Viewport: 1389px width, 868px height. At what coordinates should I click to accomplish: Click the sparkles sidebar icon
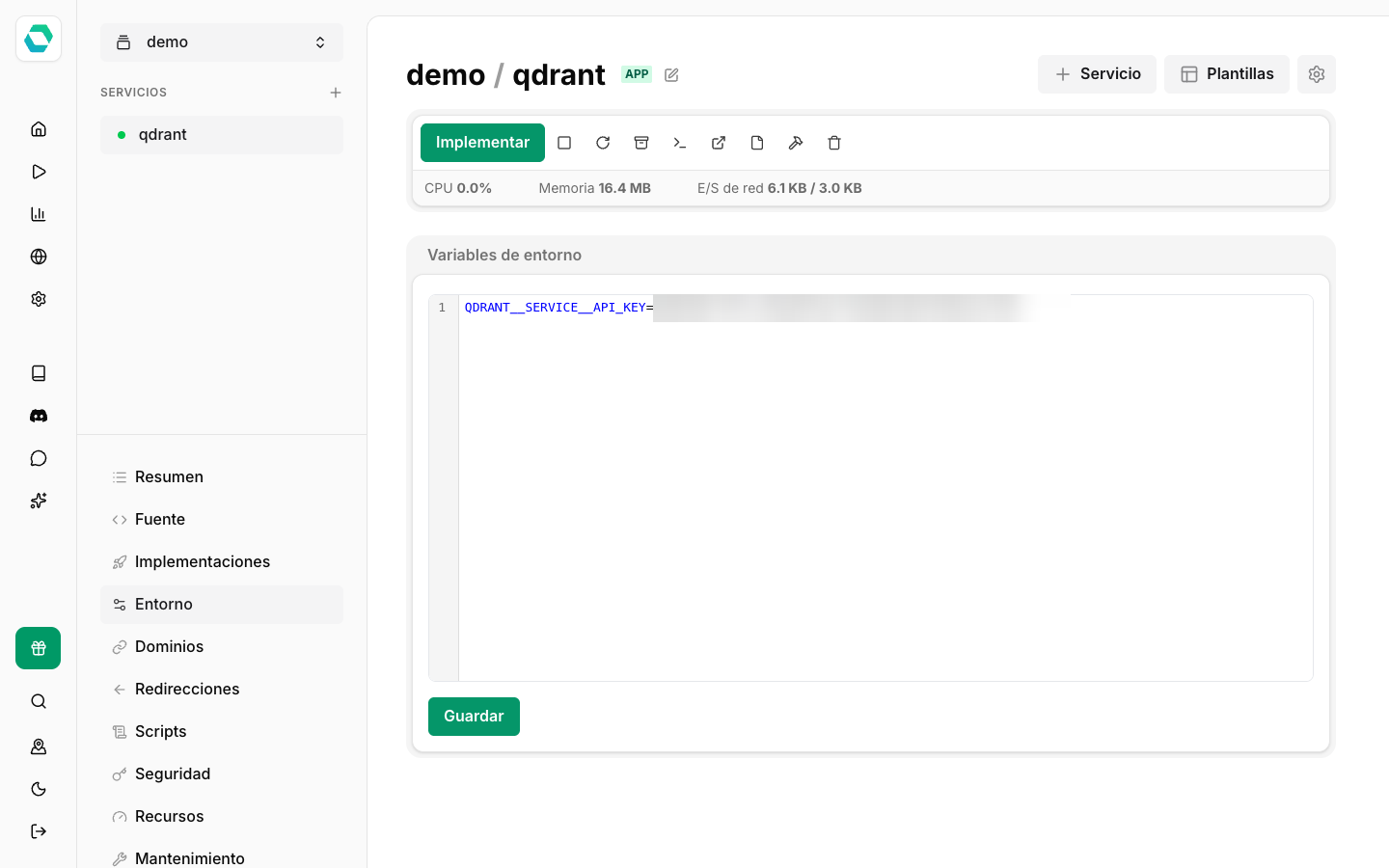tap(39, 501)
